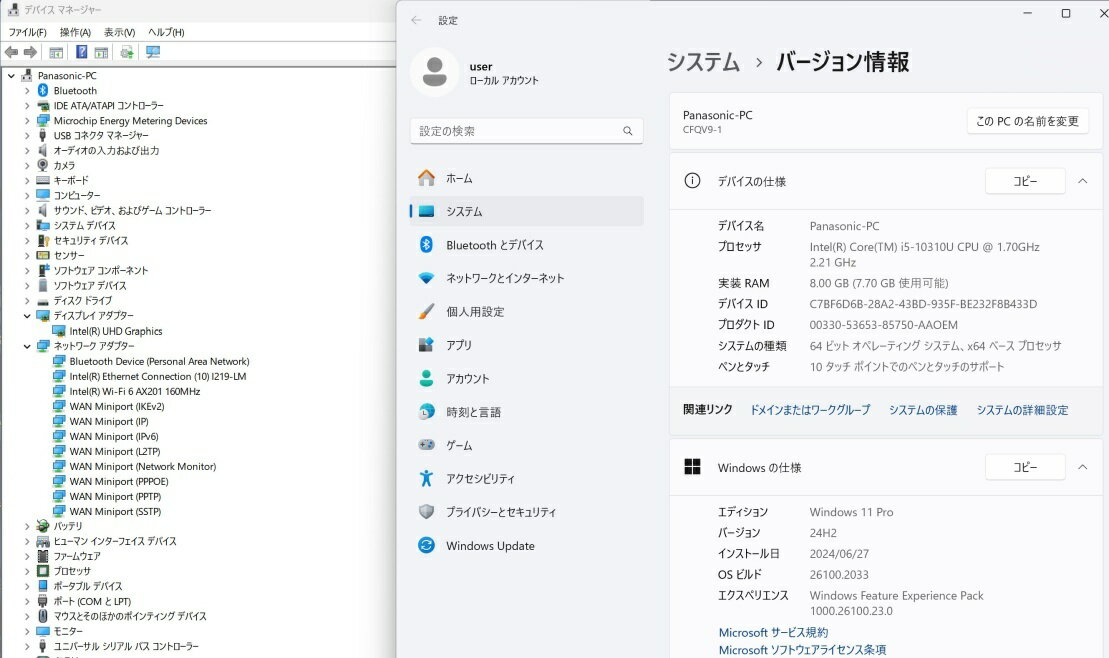Select Intel(R) UHD Graphics display adapter
This screenshot has height=658, width=1109.
[115, 331]
